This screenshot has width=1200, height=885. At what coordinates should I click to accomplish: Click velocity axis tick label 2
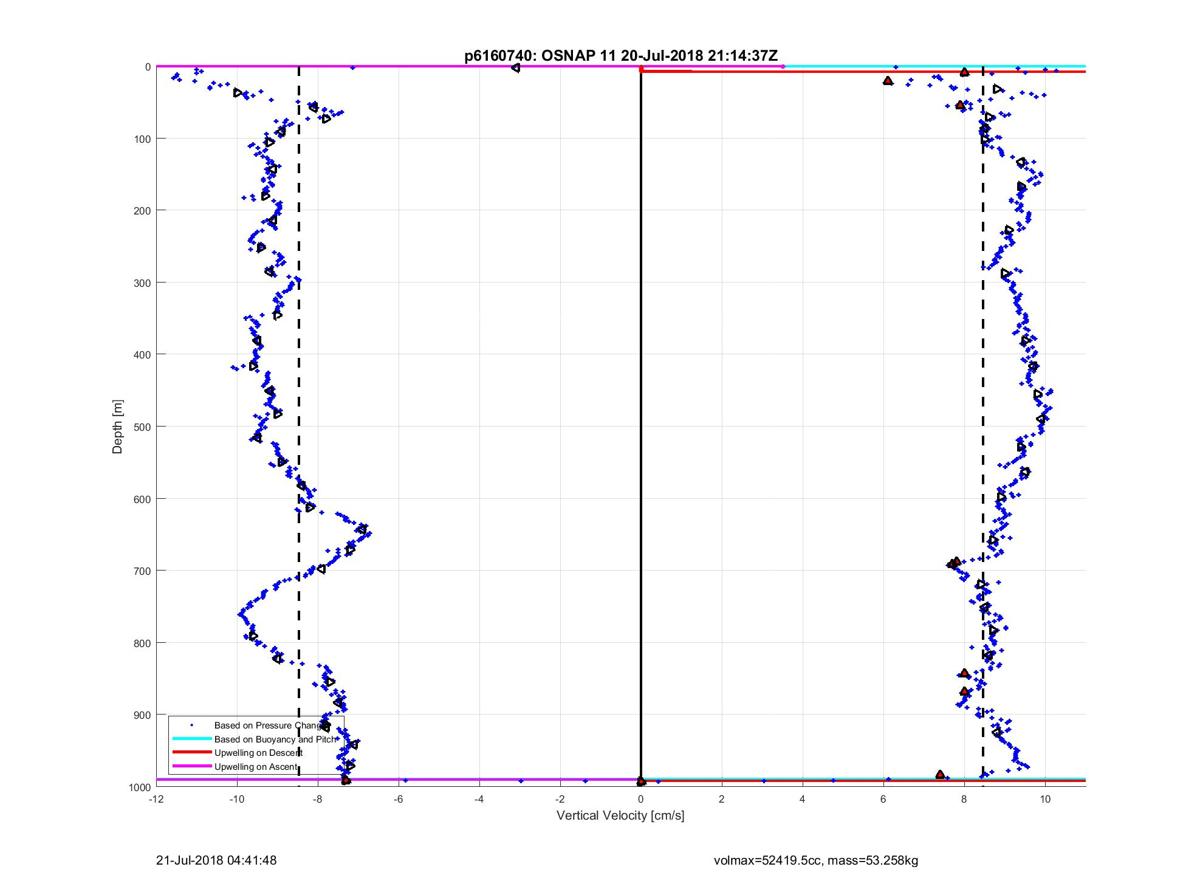[x=722, y=800]
